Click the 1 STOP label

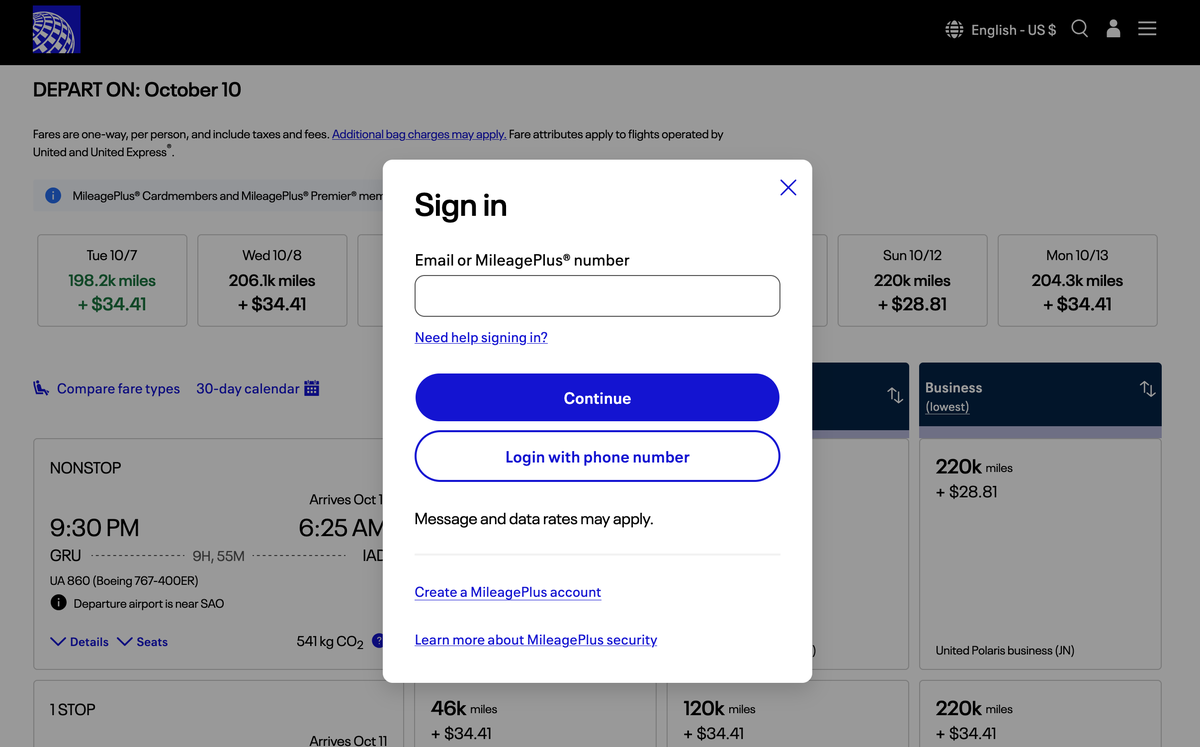tap(73, 710)
